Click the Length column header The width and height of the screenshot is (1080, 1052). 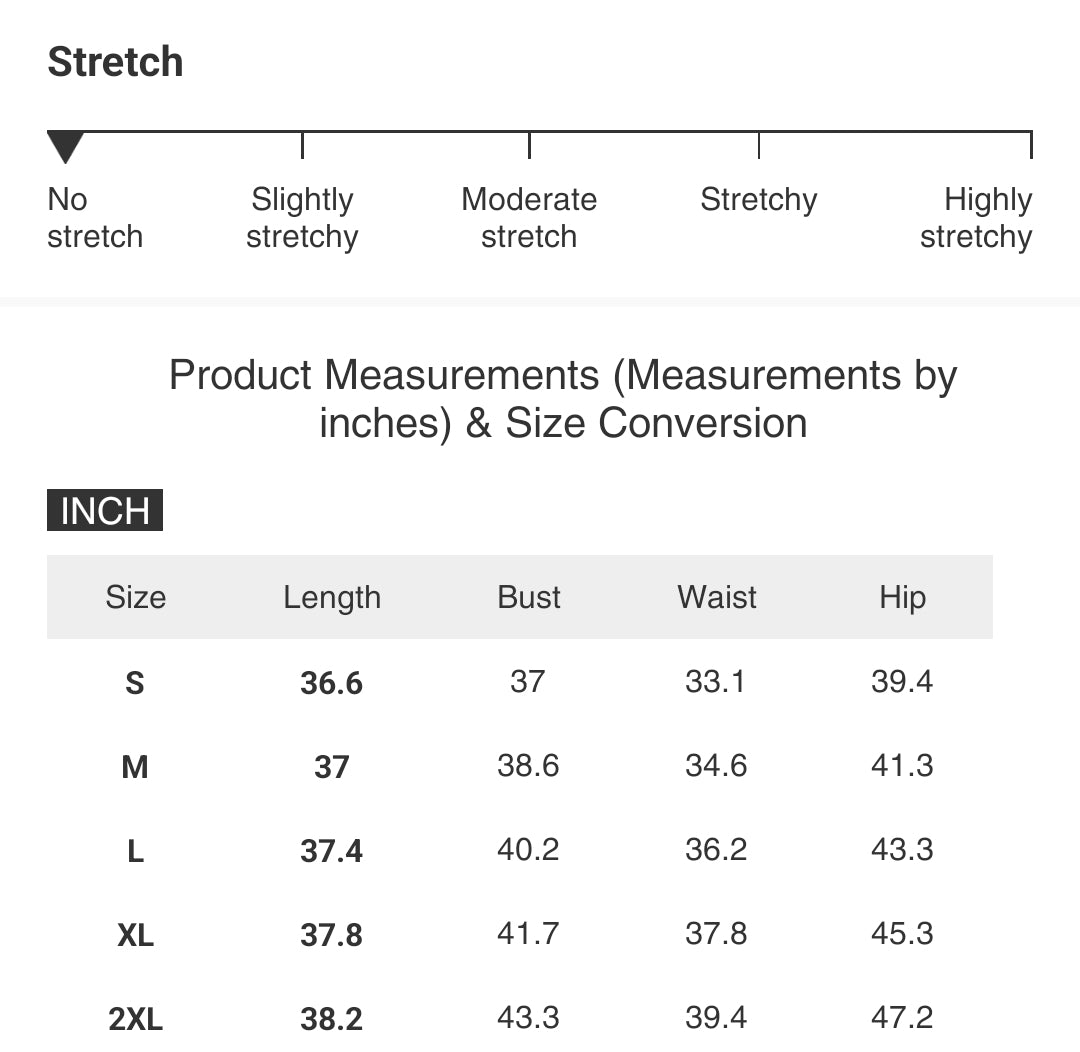coord(332,597)
